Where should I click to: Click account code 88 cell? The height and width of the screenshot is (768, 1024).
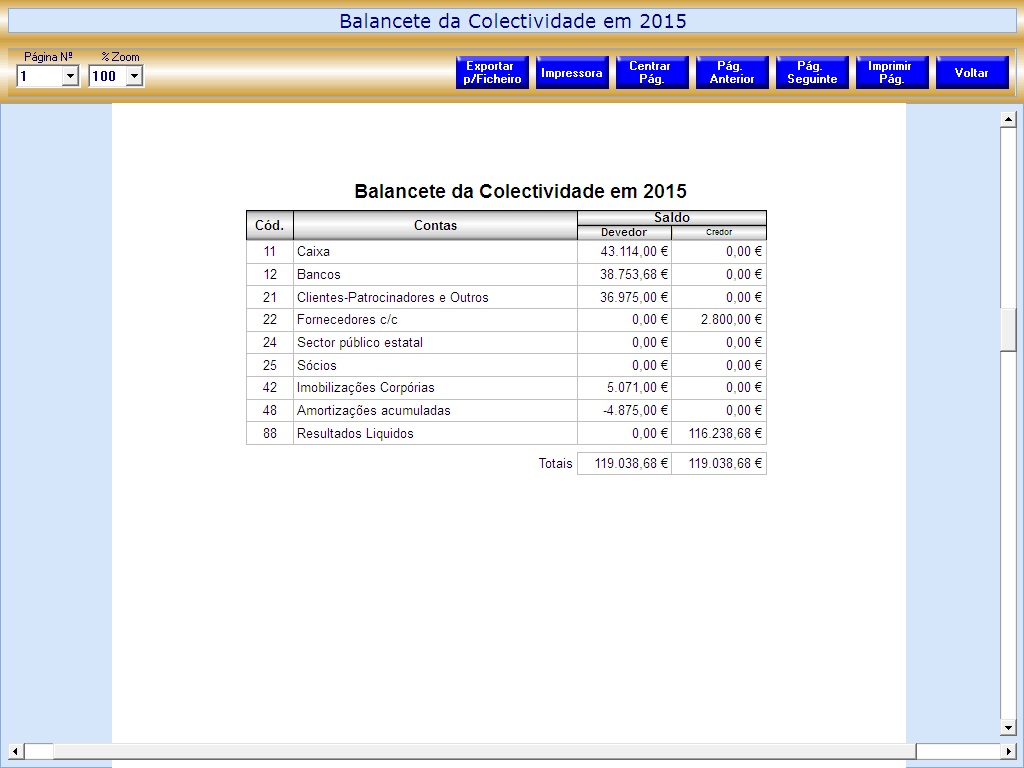(x=270, y=433)
